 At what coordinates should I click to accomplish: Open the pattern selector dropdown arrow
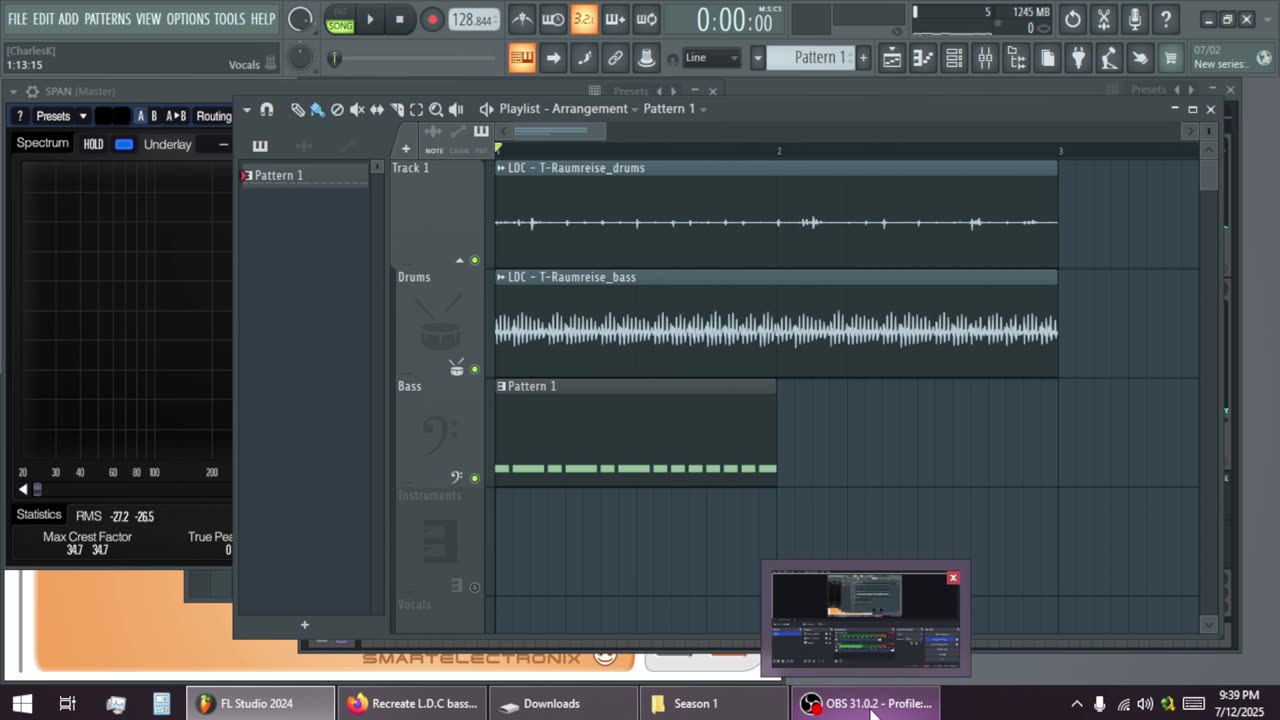click(x=758, y=58)
